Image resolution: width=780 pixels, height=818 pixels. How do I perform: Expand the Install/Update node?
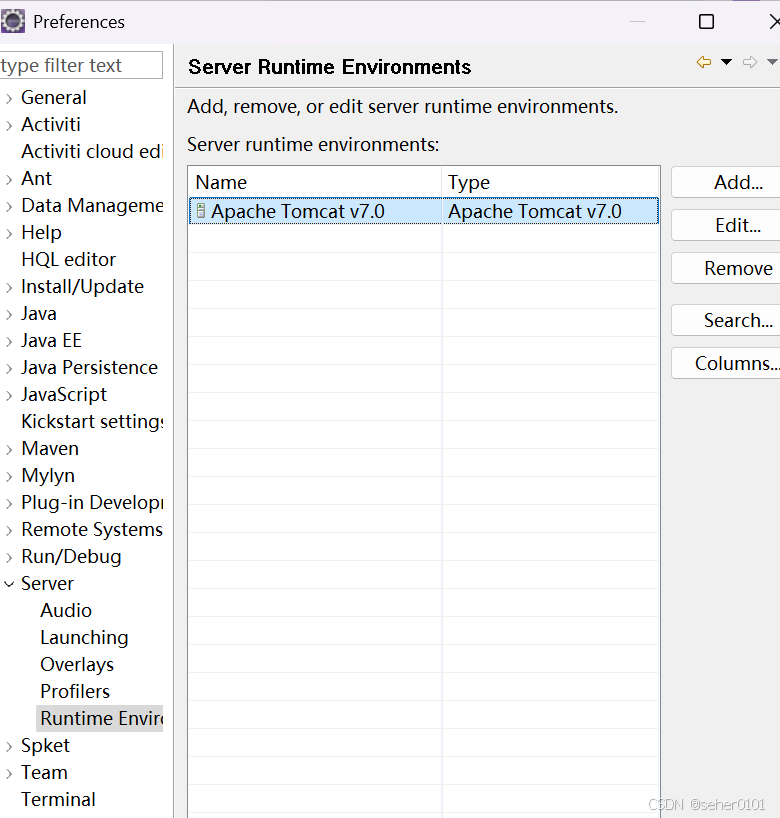pyautogui.click(x=9, y=287)
